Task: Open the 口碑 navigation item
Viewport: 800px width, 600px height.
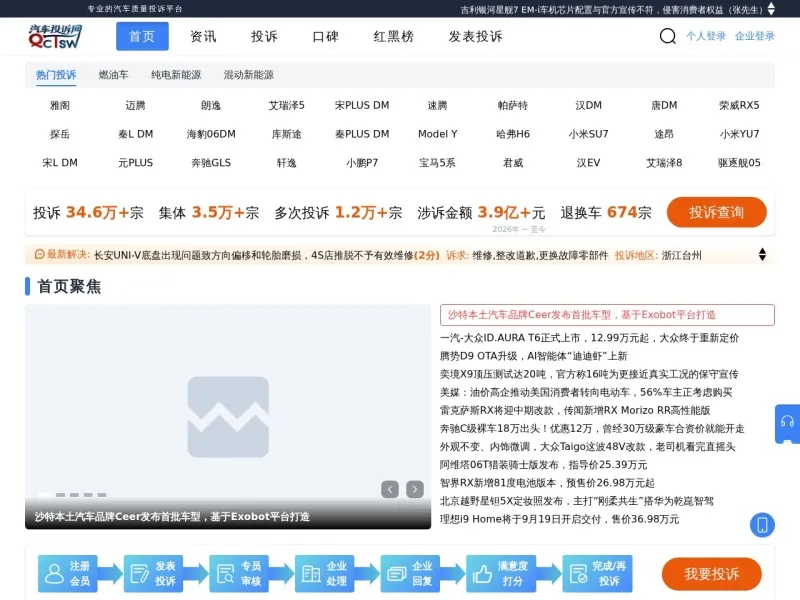Action: coord(326,36)
